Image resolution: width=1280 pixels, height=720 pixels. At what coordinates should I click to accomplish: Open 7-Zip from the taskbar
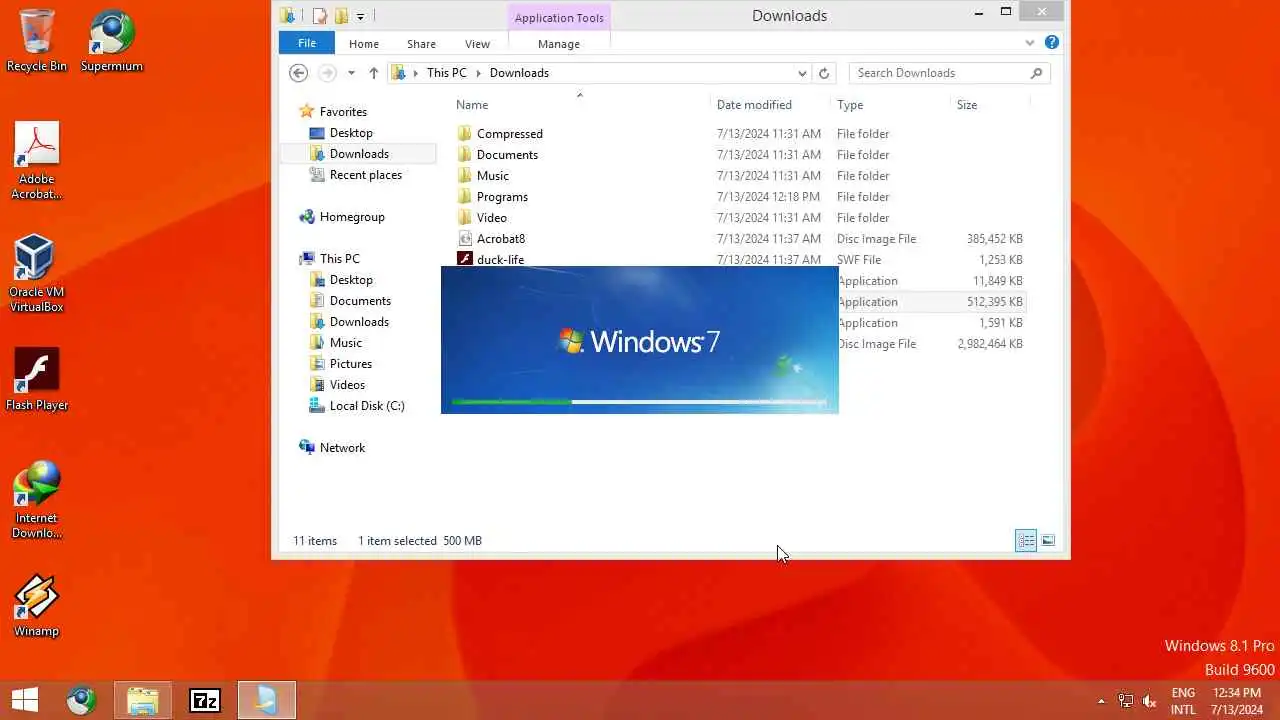[205, 700]
